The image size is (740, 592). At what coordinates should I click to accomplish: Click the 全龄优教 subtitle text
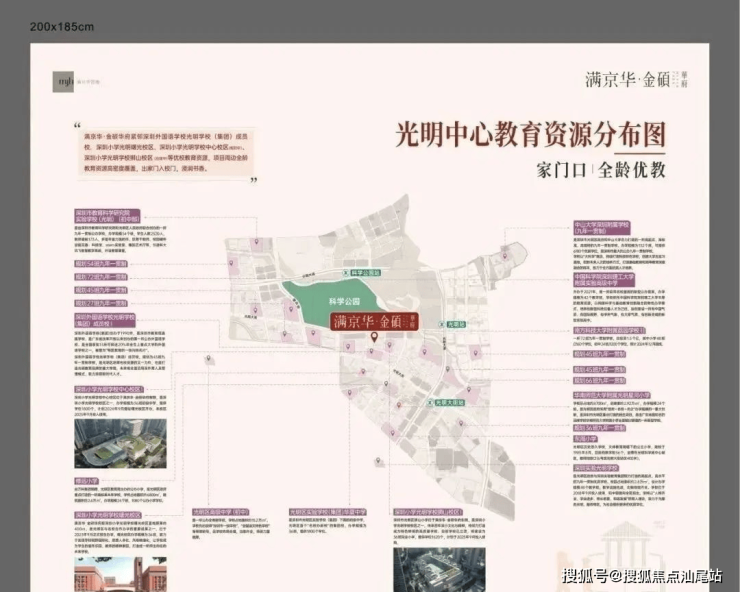(631, 170)
